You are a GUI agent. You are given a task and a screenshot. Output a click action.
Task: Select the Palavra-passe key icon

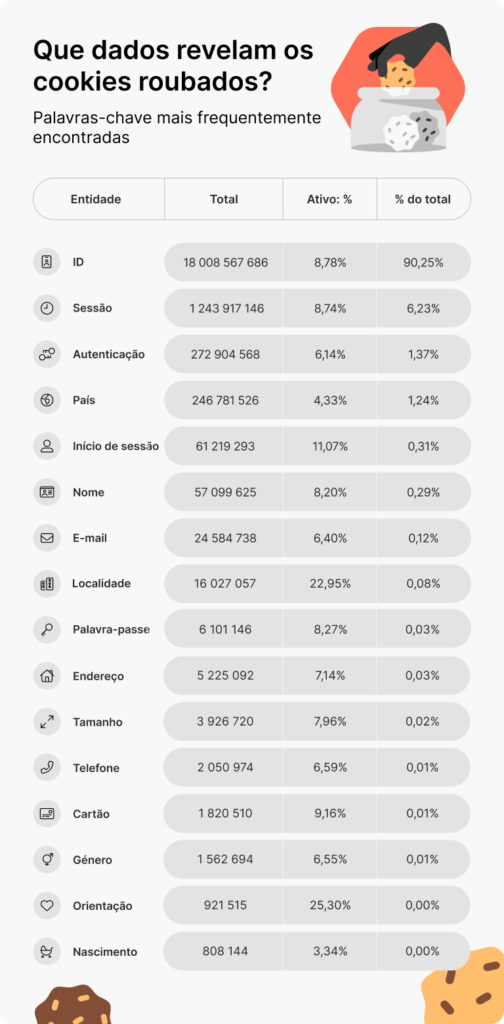(46, 630)
